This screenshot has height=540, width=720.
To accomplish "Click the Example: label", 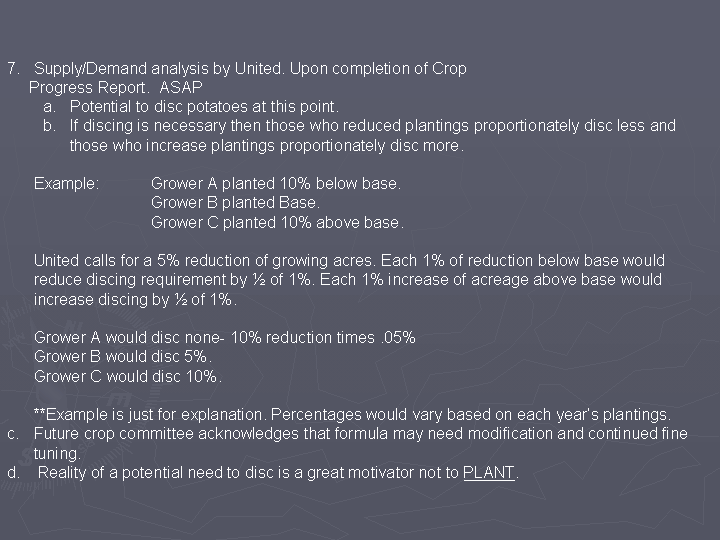I will tap(67, 184).
